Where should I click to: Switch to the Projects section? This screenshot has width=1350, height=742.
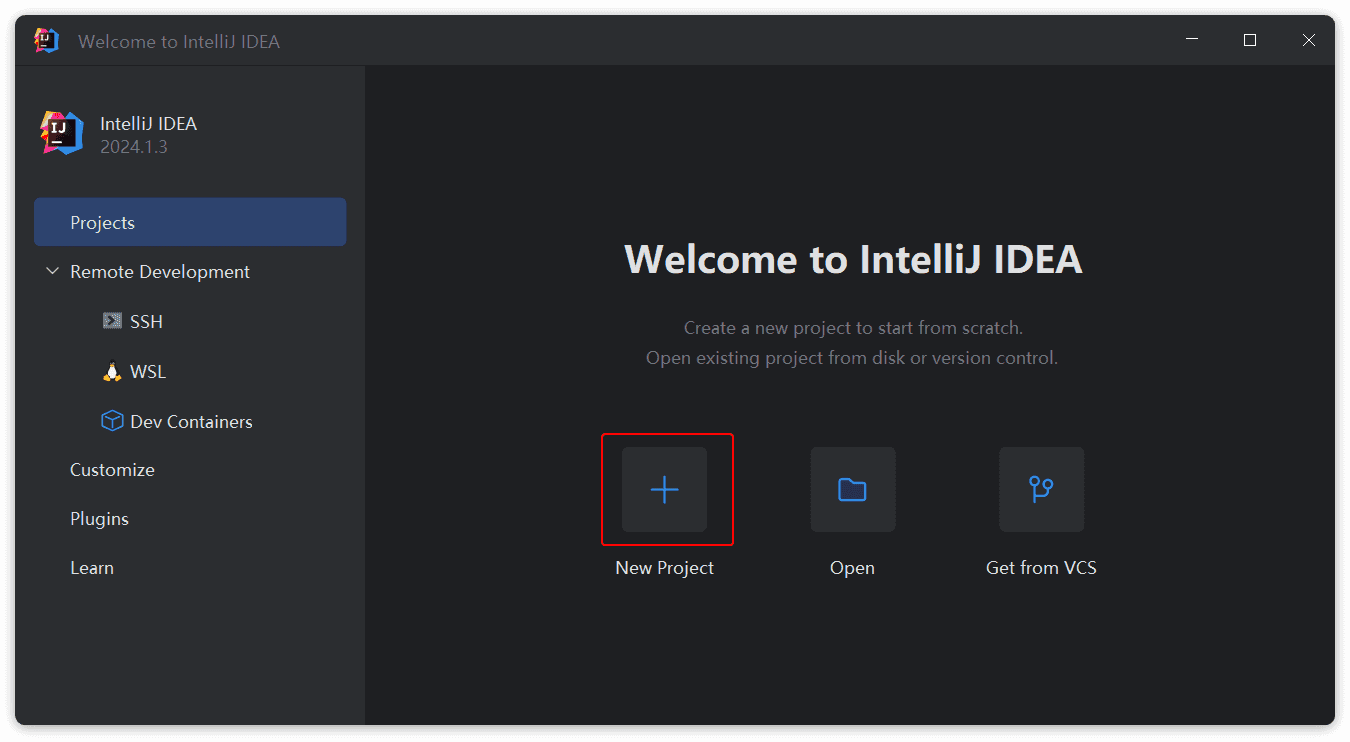[x=190, y=222]
